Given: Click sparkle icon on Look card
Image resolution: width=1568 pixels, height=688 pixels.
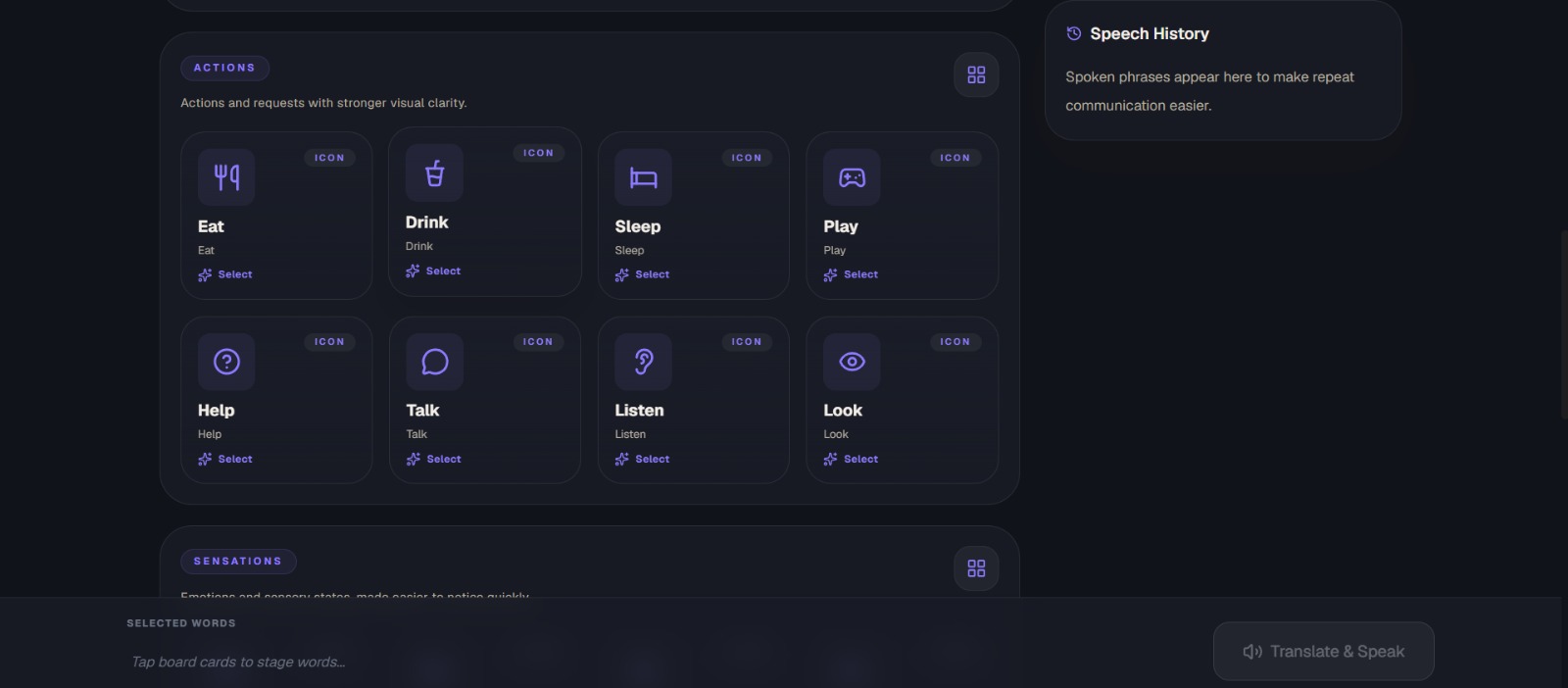Looking at the screenshot, I should [830, 460].
